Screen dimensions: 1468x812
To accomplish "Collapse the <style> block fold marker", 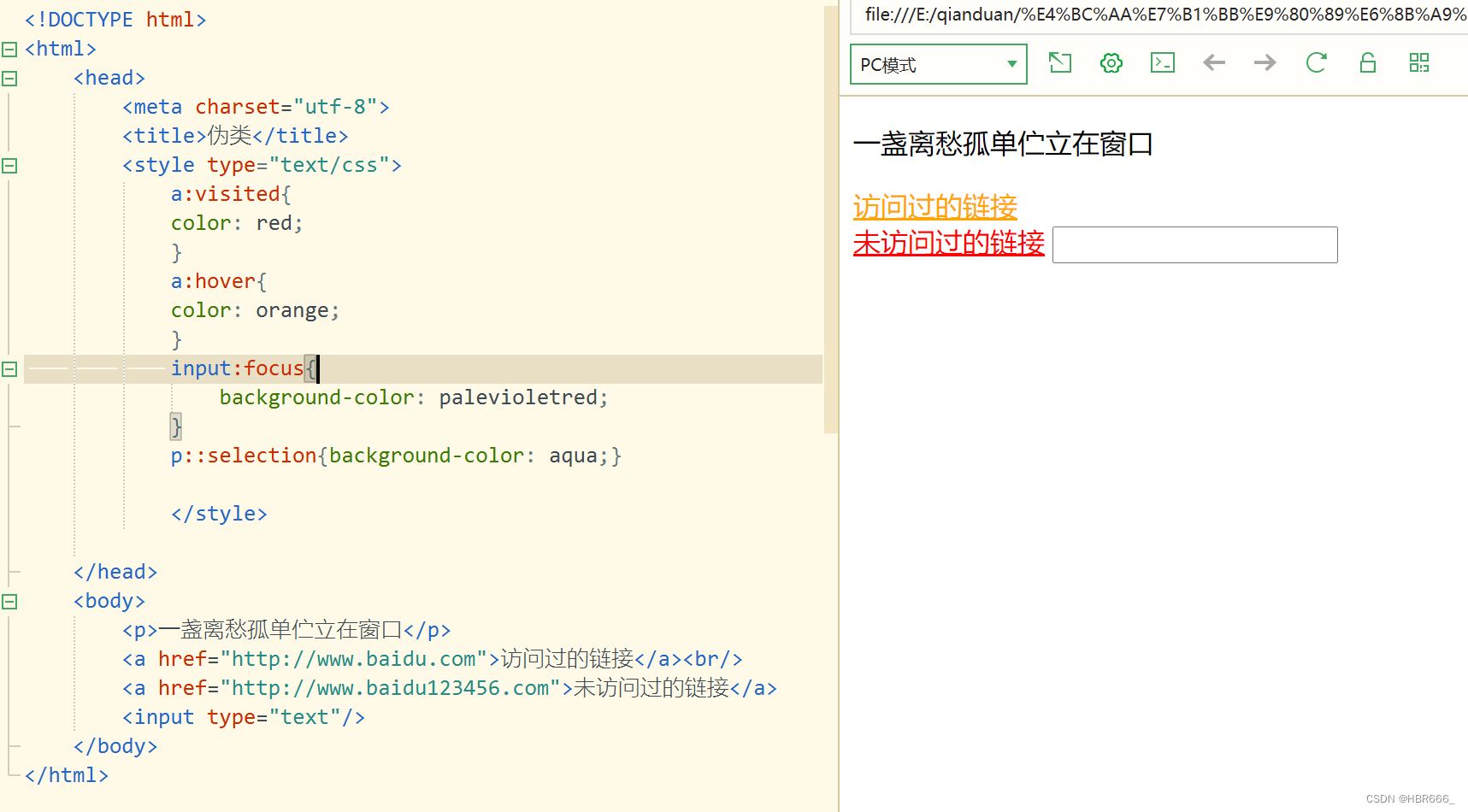I will (9, 166).
